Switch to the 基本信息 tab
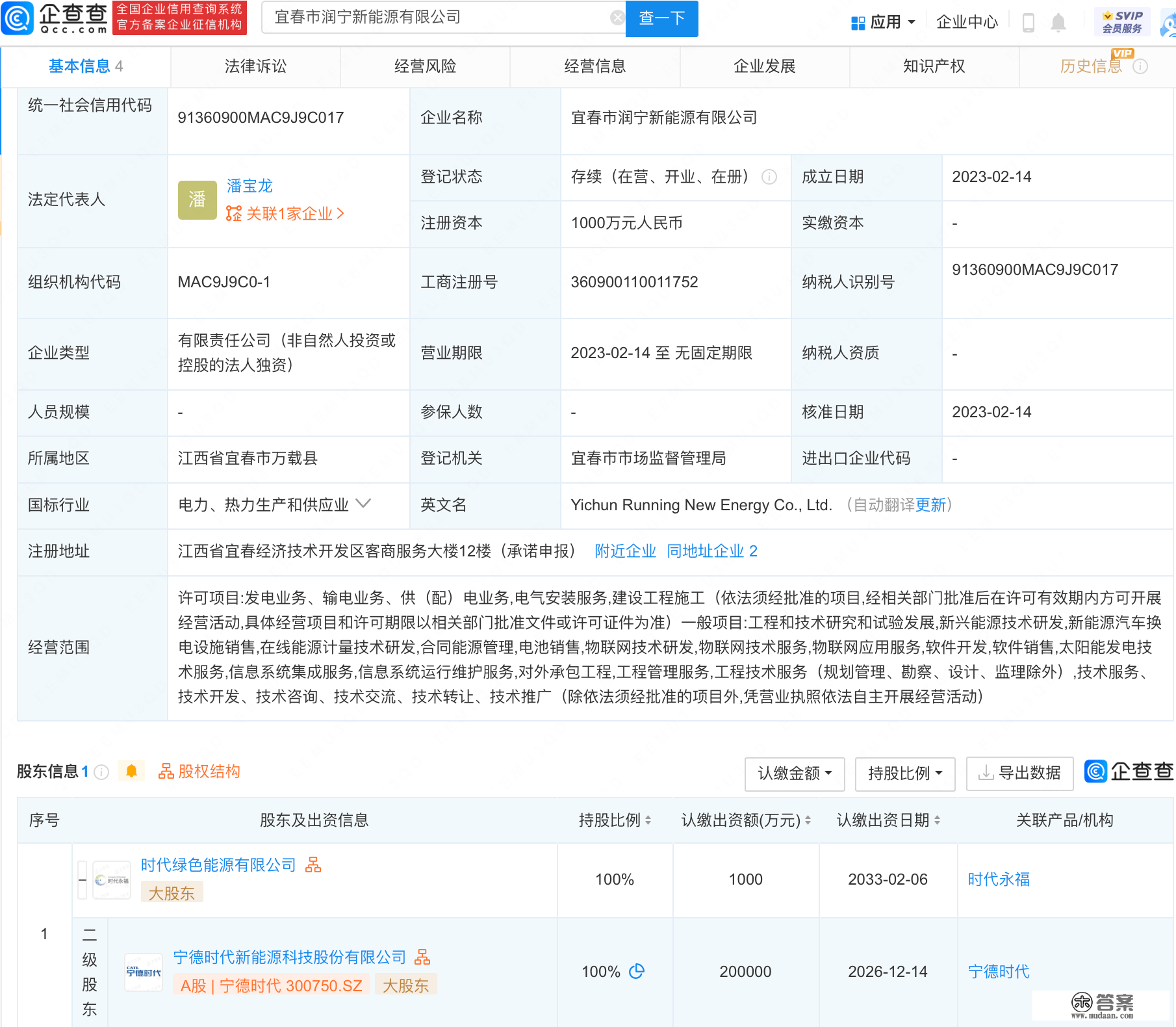 pyautogui.click(x=85, y=66)
